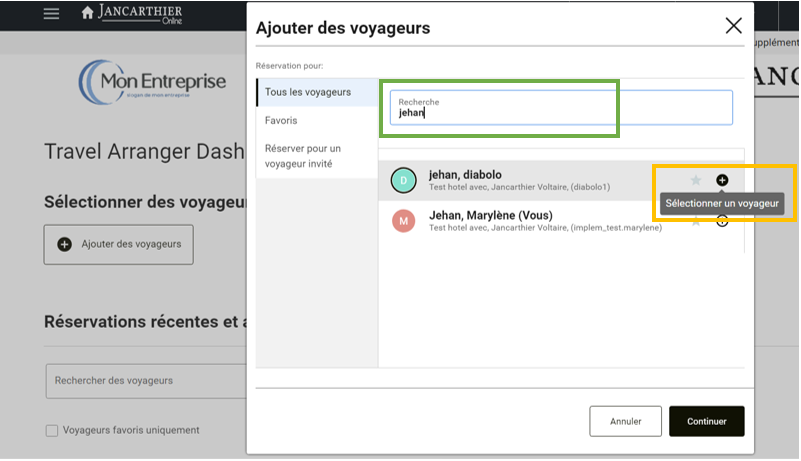Click the red M avatar for Marylène

(x=403, y=221)
